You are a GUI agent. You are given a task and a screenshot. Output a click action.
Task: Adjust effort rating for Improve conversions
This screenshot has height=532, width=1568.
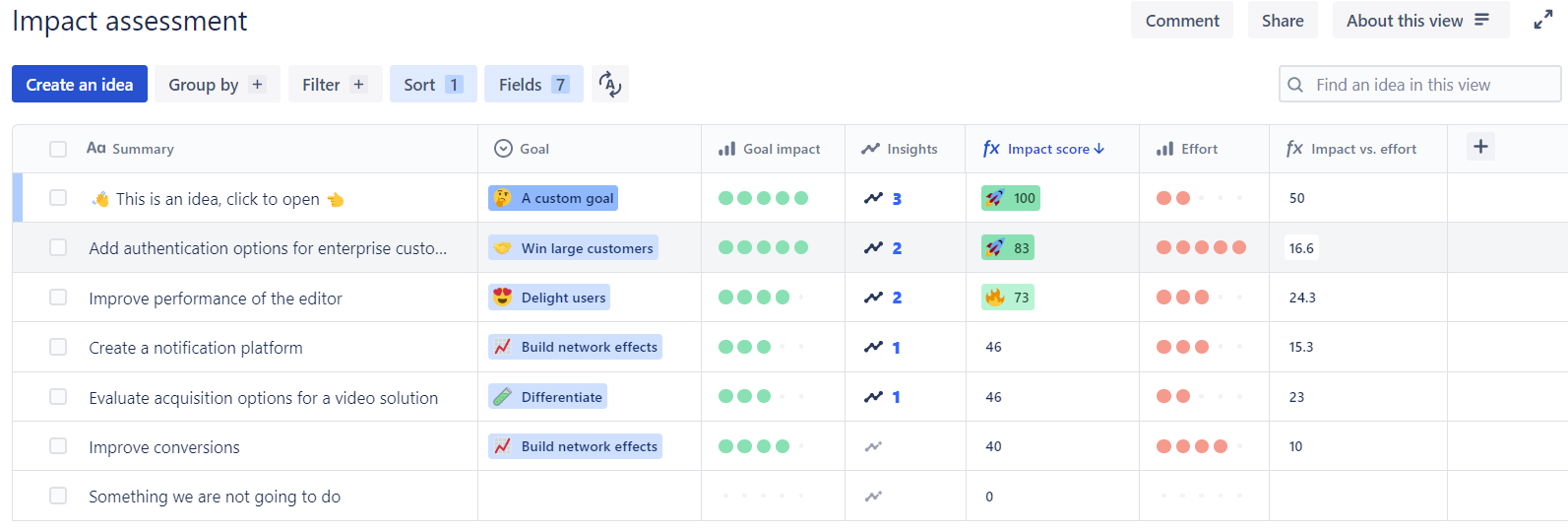(x=1201, y=446)
